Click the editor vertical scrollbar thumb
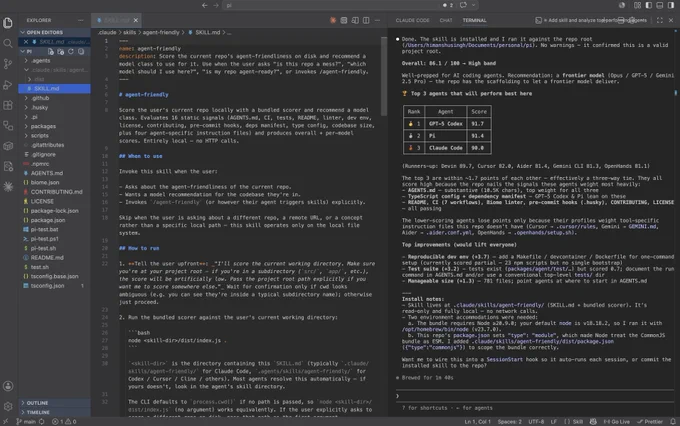 tap(384, 76)
